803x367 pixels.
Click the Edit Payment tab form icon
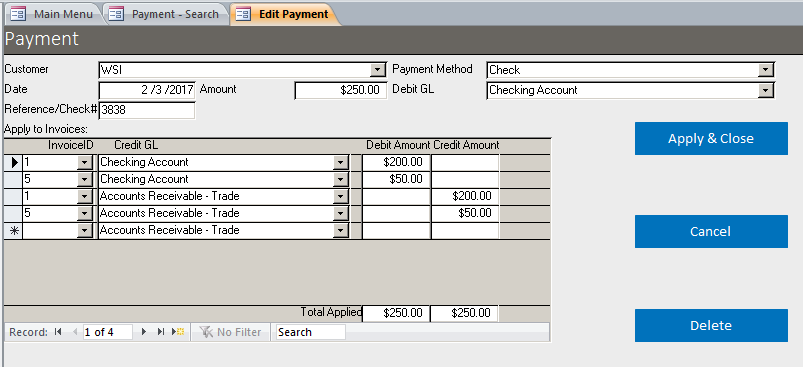click(x=243, y=13)
